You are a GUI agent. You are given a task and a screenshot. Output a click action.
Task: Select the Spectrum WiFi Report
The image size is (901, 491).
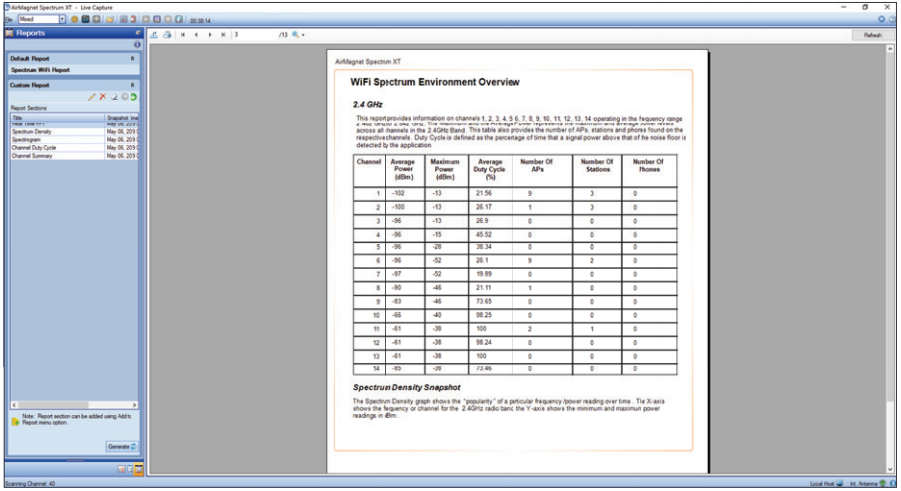40,70
